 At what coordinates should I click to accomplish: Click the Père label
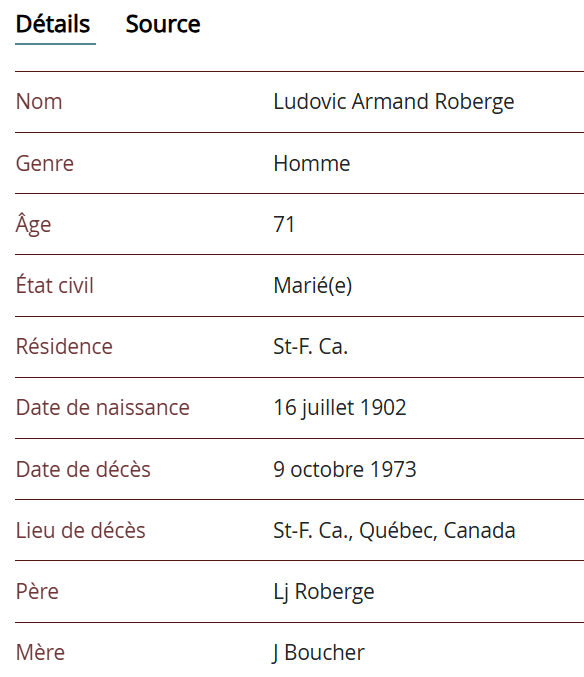coord(37,592)
